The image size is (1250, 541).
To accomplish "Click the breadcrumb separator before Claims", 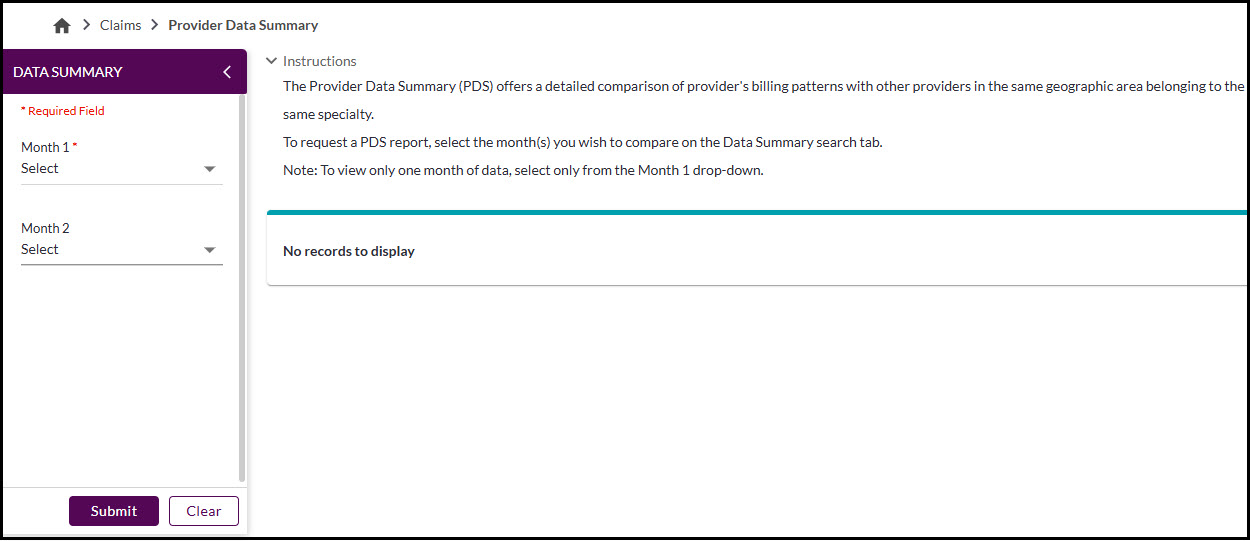I will [x=87, y=25].
